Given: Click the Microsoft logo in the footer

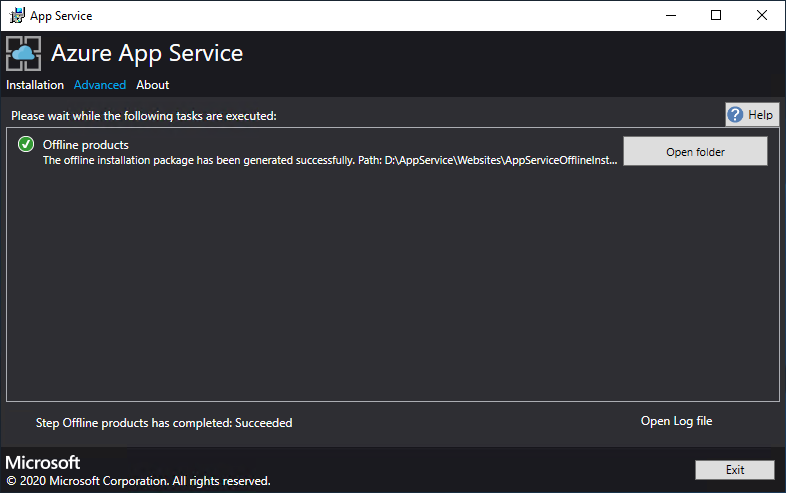Looking at the screenshot, I should [x=43, y=463].
